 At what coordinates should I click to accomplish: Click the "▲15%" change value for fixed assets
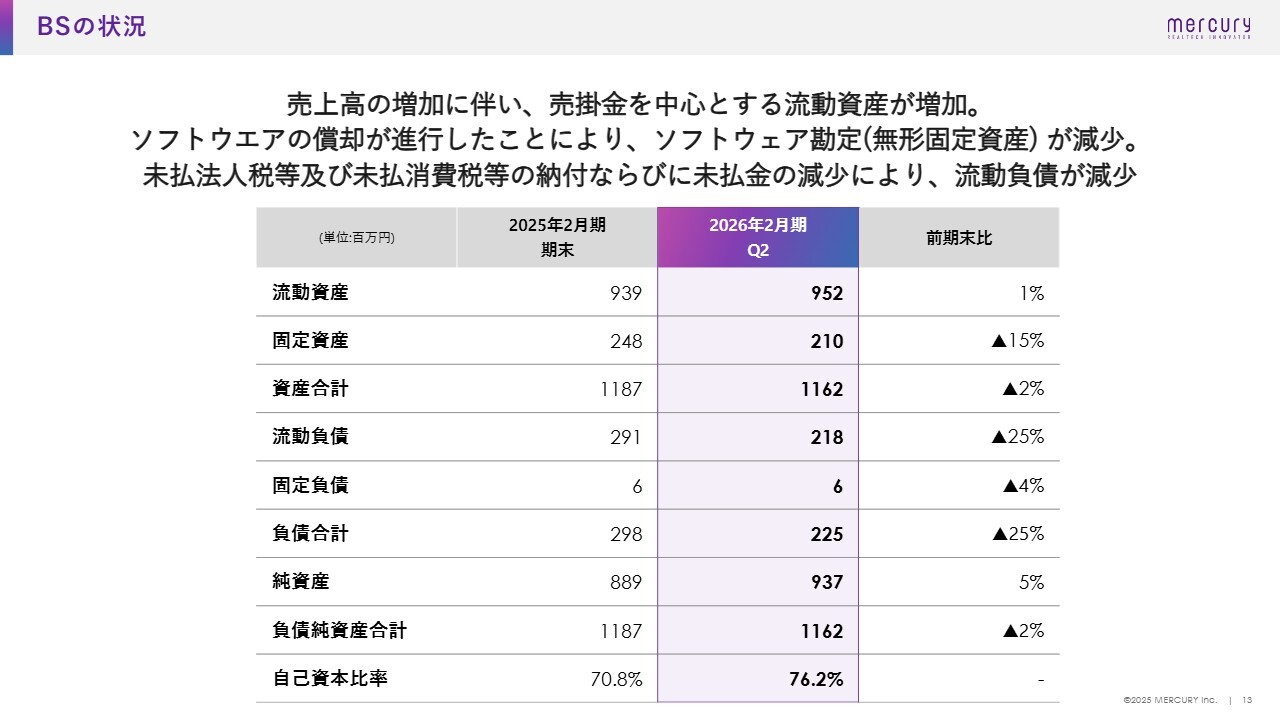point(1017,341)
